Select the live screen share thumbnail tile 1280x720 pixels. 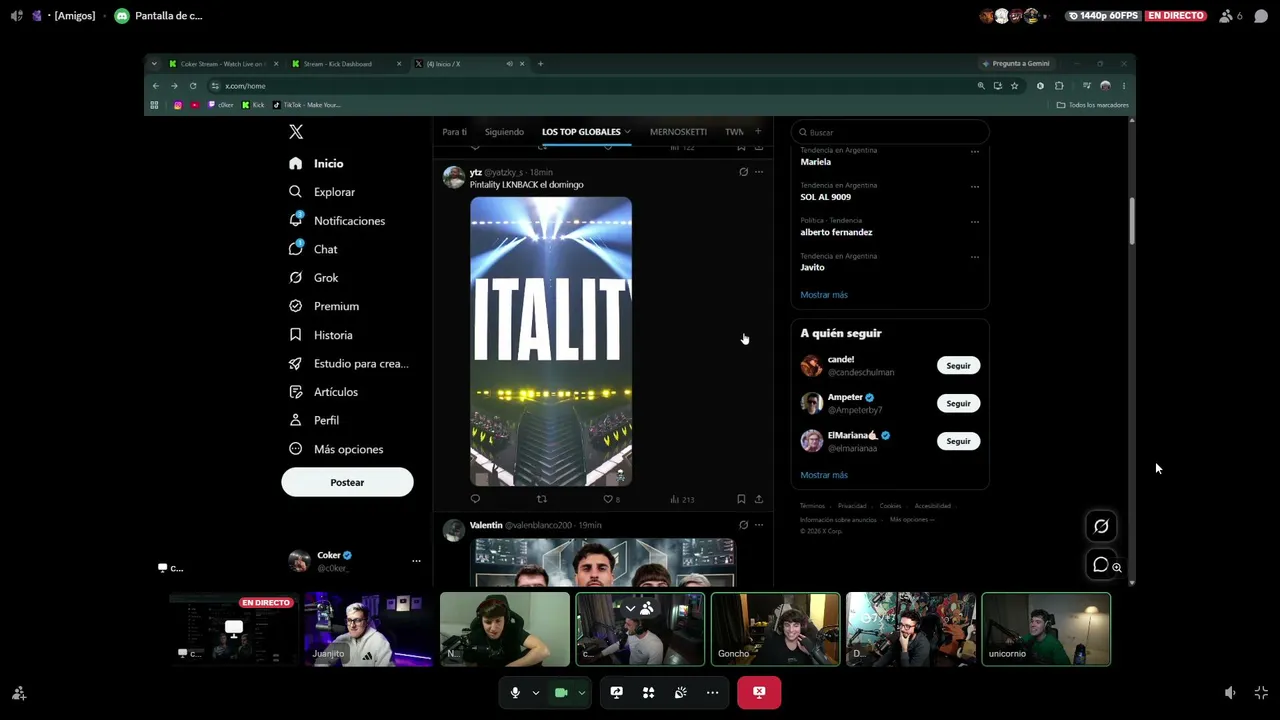coord(233,629)
